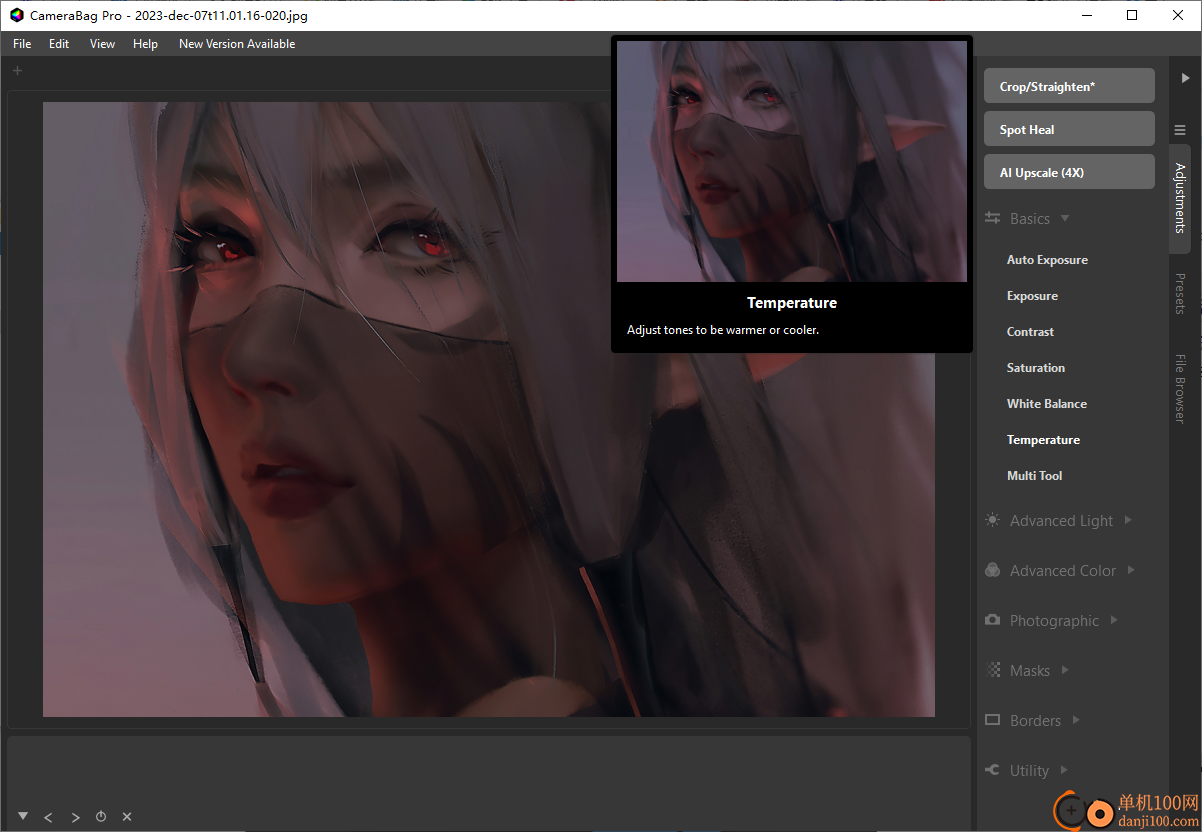
Task: Click the Photographic camera icon
Action: (x=992, y=620)
